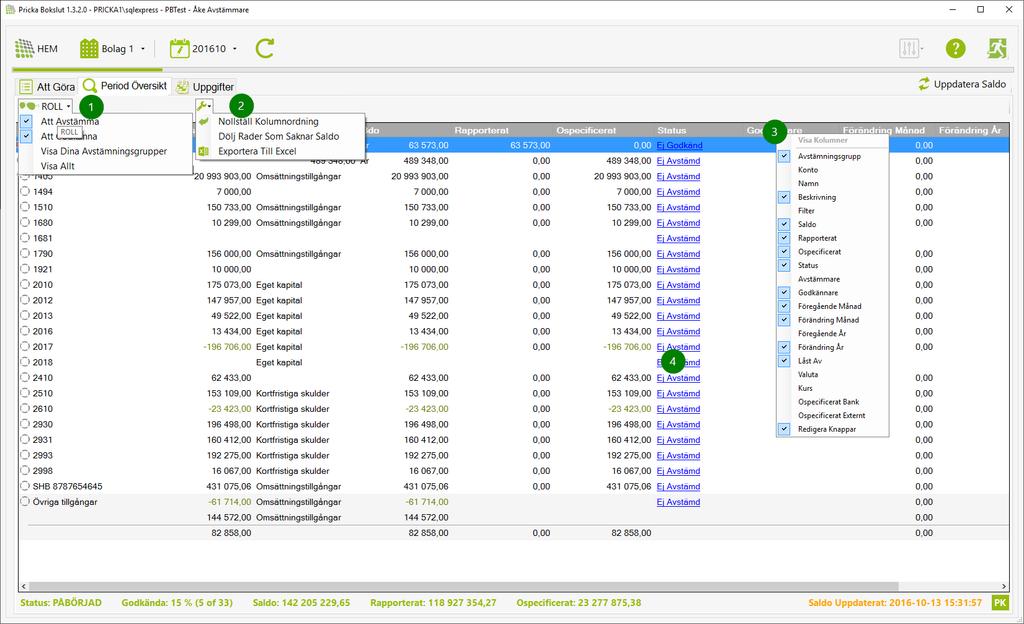The width and height of the screenshot is (1024, 624).
Task: Enable the Valuta column
Action: point(808,375)
